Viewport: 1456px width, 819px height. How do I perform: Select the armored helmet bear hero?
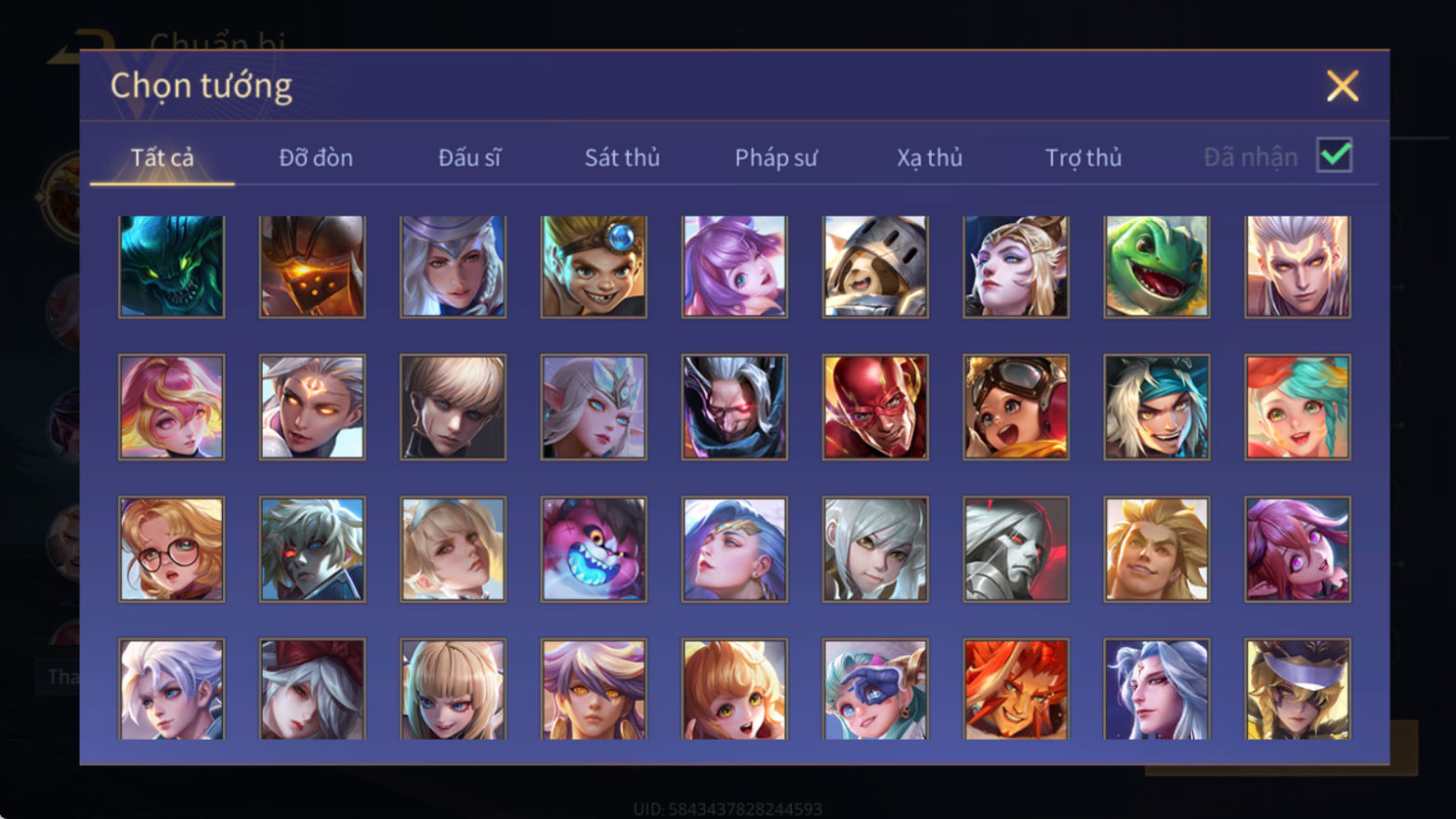(x=874, y=267)
